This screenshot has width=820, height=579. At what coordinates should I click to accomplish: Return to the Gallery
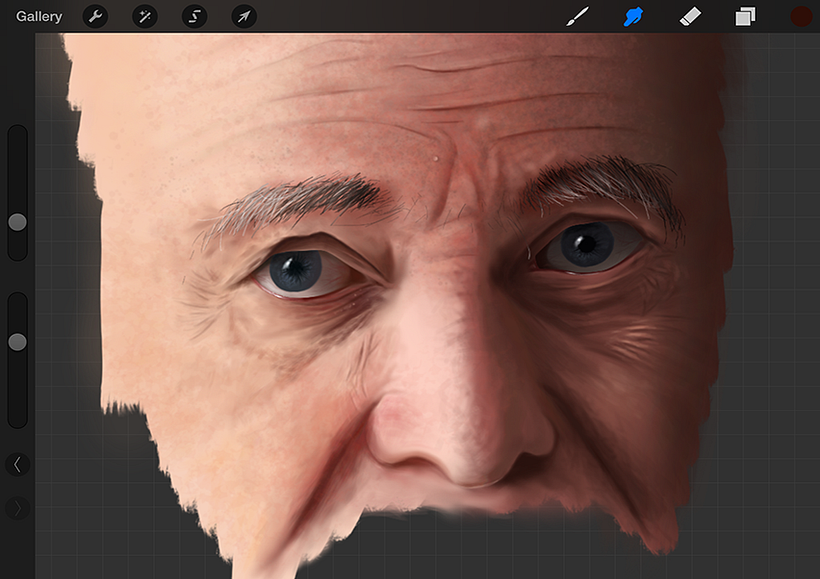coord(39,16)
